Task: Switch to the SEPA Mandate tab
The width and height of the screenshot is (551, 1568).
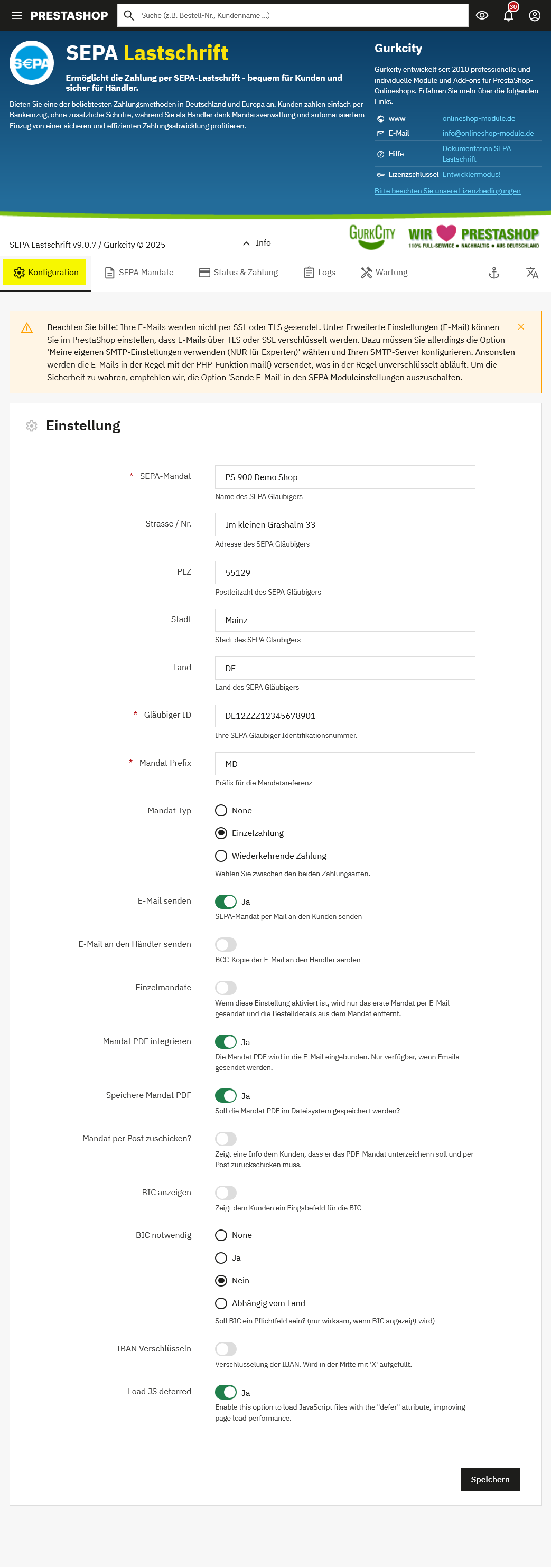Action: (139, 273)
